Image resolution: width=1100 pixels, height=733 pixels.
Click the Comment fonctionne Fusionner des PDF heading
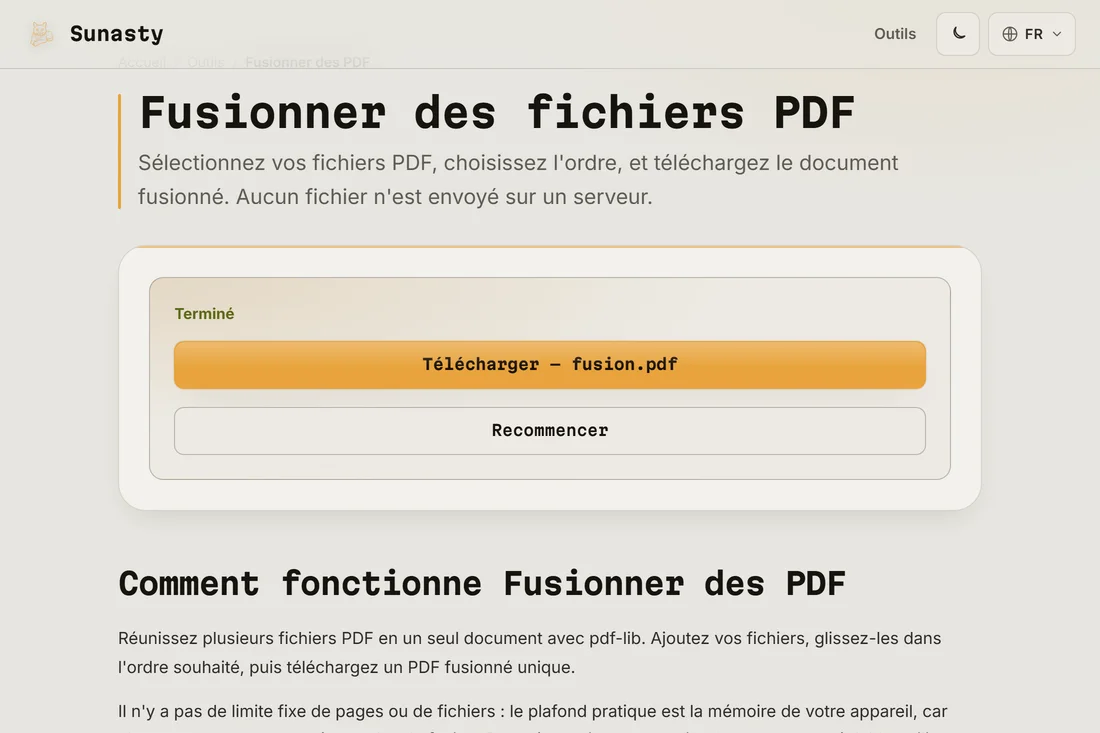click(482, 584)
